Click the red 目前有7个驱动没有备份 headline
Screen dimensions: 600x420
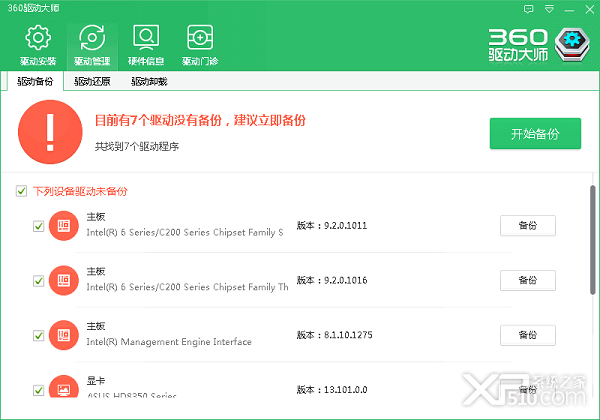pos(200,120)
